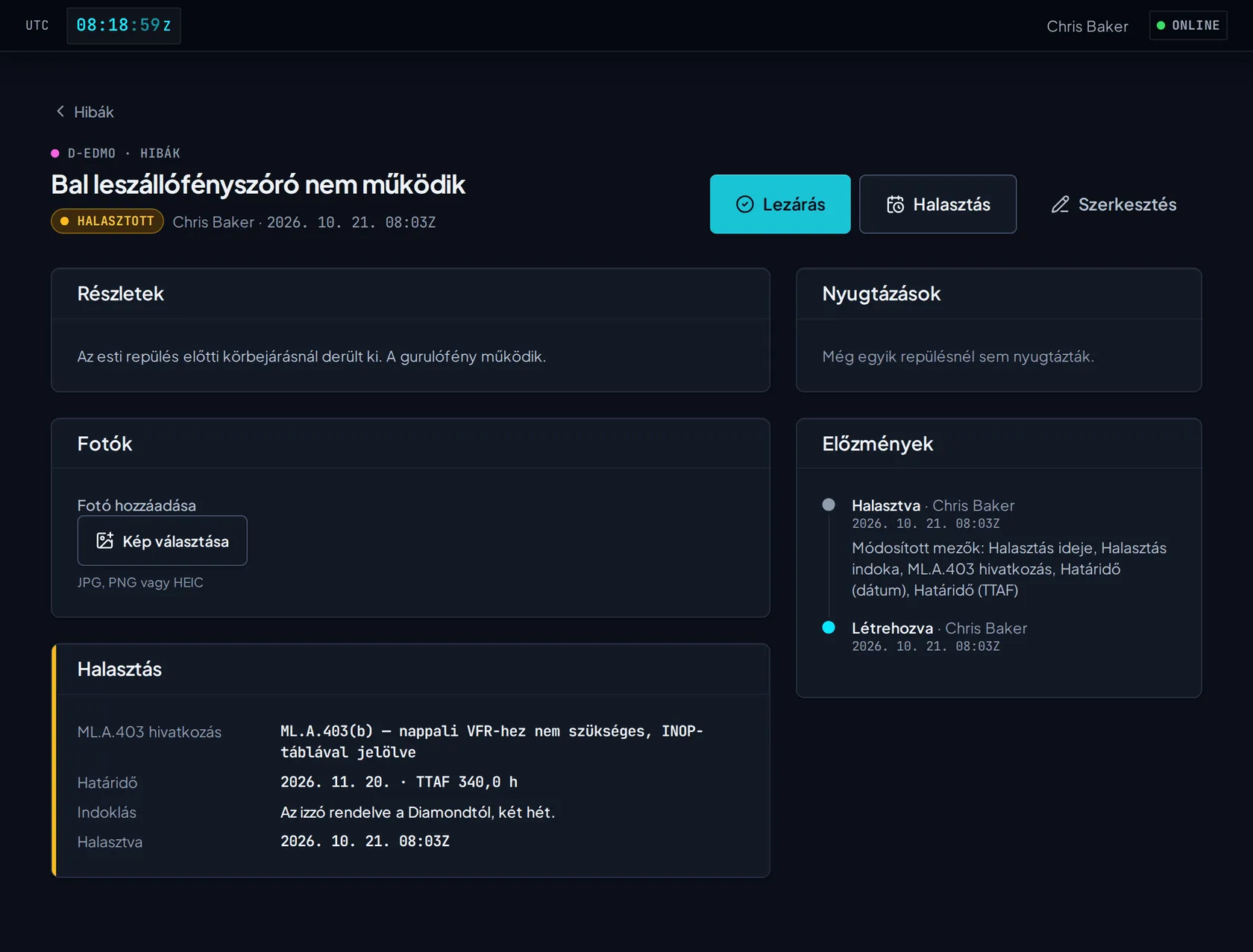Click the description text about gurulófény
This screenshot has width=1253, height=952.
[312, 356]
